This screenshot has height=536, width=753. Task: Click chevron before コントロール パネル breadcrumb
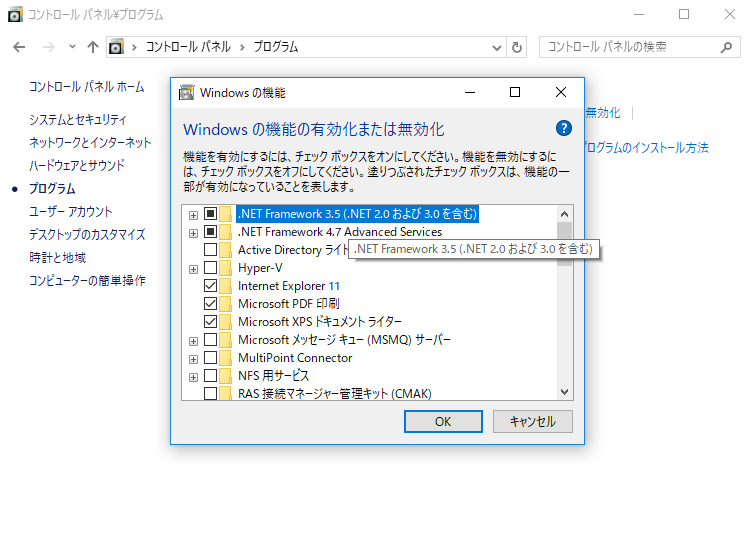[x=134, y=47]
